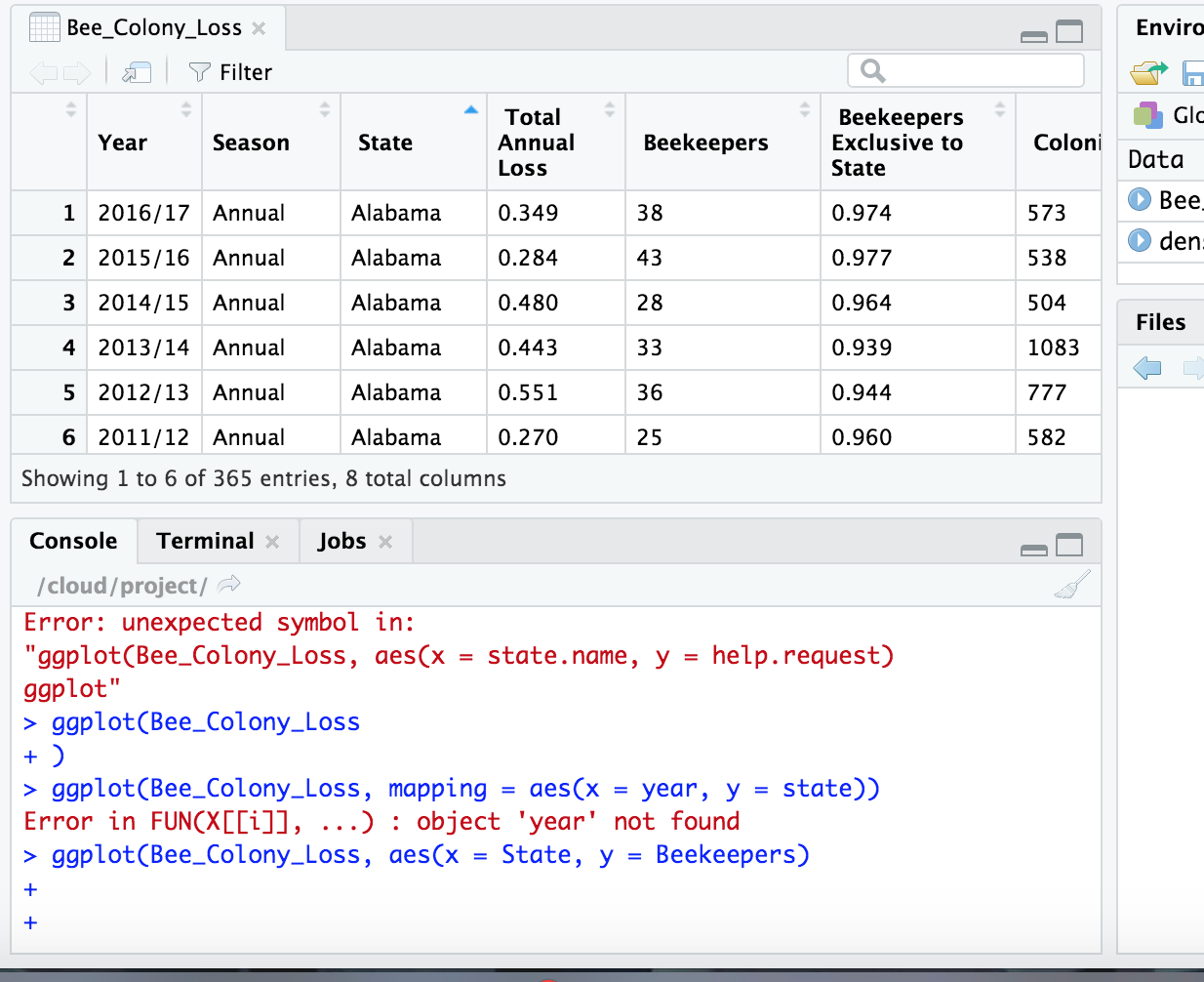
Task: Click the Filter funnel icon in data viewer
Action: pos(199,72)
